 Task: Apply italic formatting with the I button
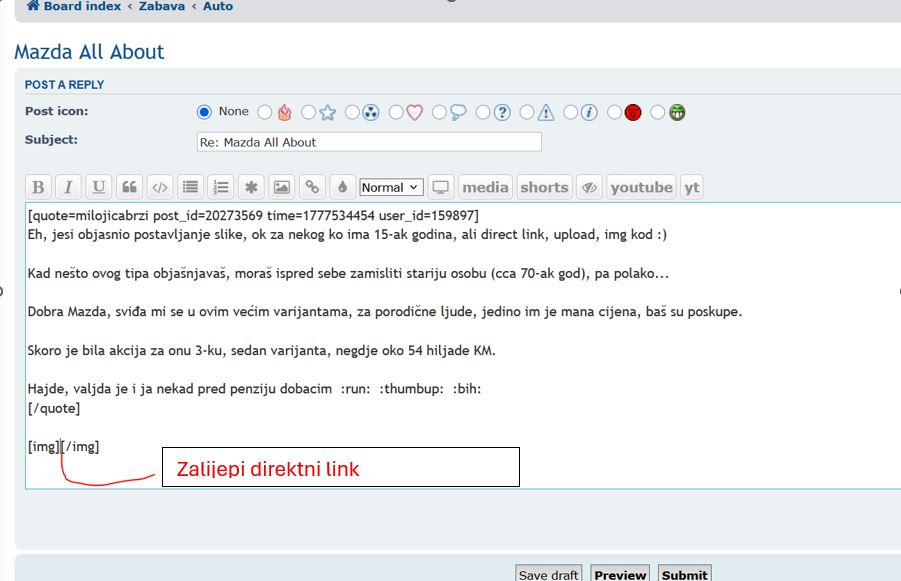[x=68, y=187]
